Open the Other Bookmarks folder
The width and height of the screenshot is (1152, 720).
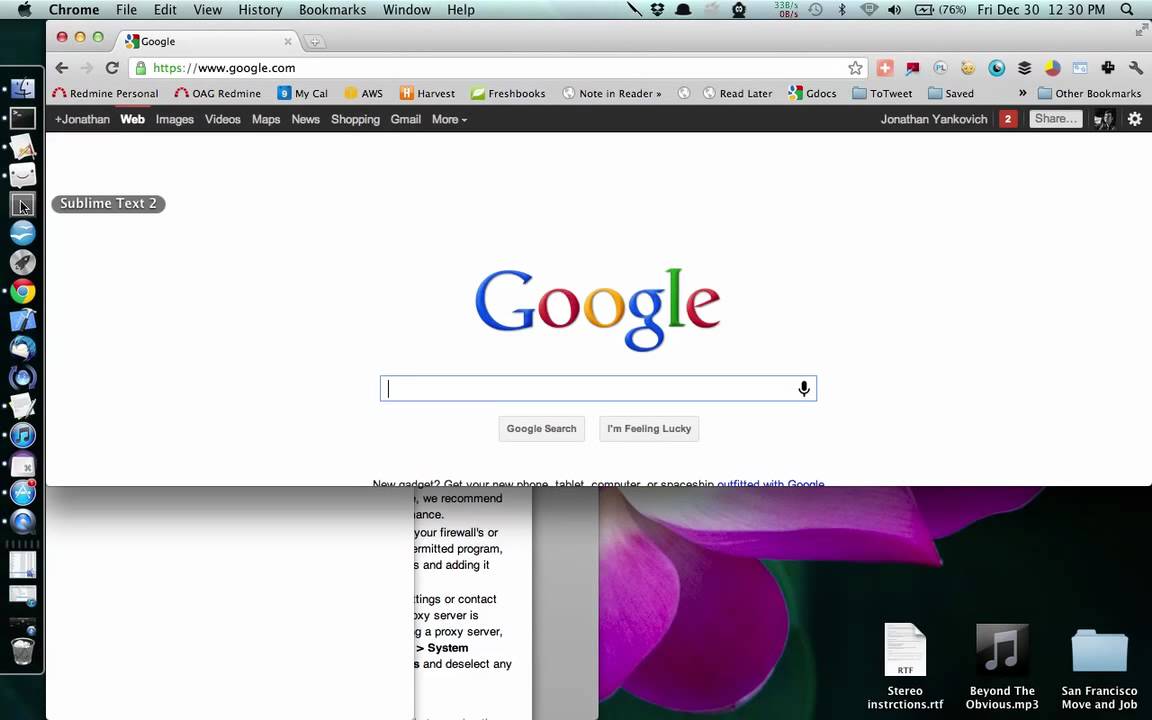pos(1090,93)
